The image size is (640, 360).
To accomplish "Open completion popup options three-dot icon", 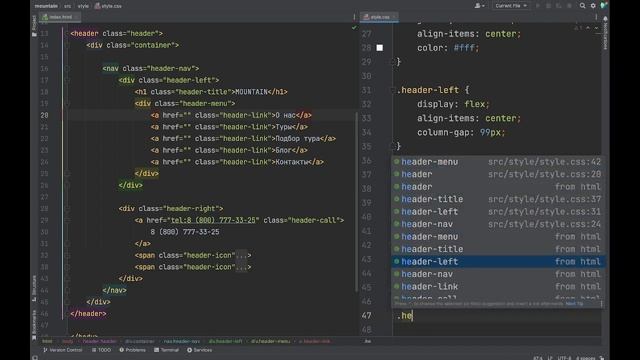I will (x=602, y=304).
